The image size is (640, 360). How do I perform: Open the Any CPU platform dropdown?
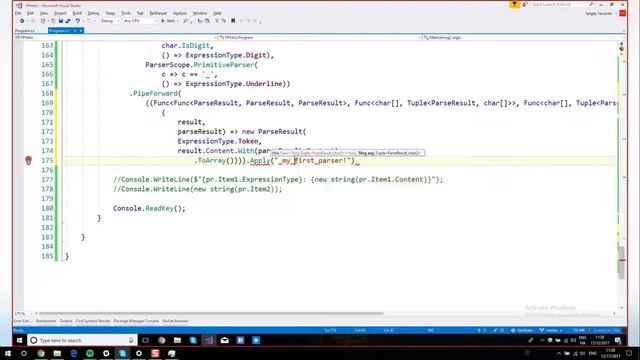[x=140, y=21]
